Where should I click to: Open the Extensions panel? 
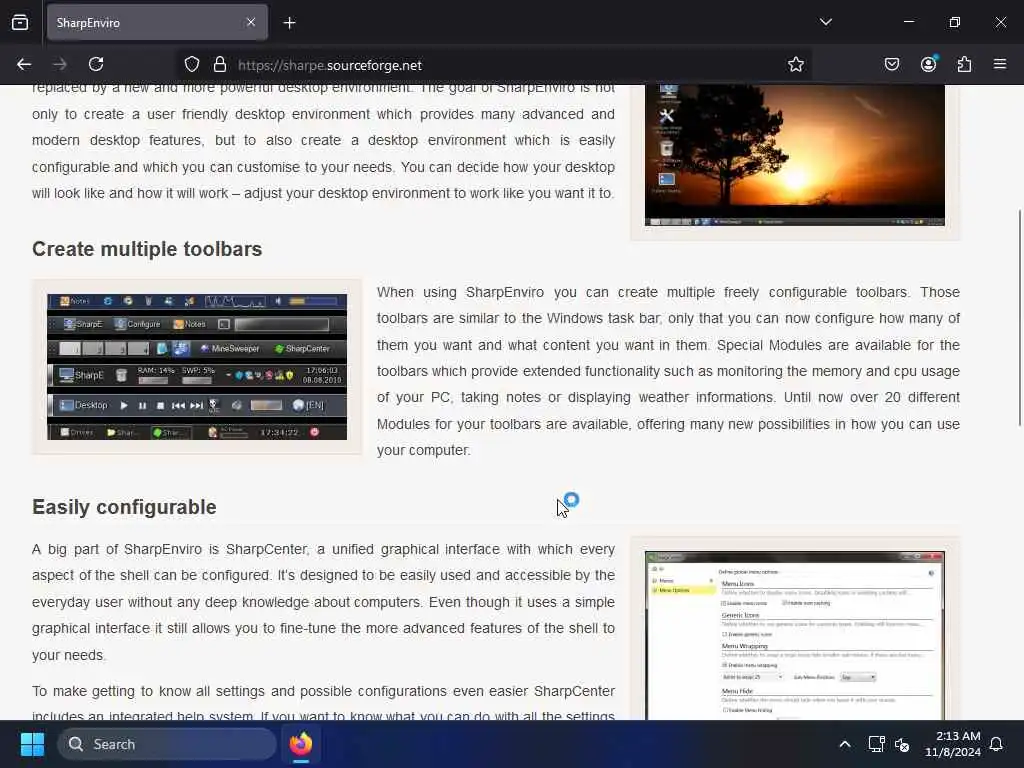(965, 65)
